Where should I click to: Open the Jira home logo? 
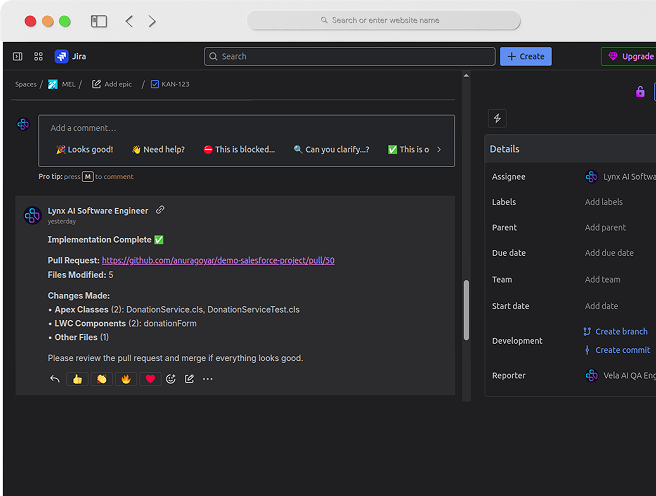tap(70, 56)
